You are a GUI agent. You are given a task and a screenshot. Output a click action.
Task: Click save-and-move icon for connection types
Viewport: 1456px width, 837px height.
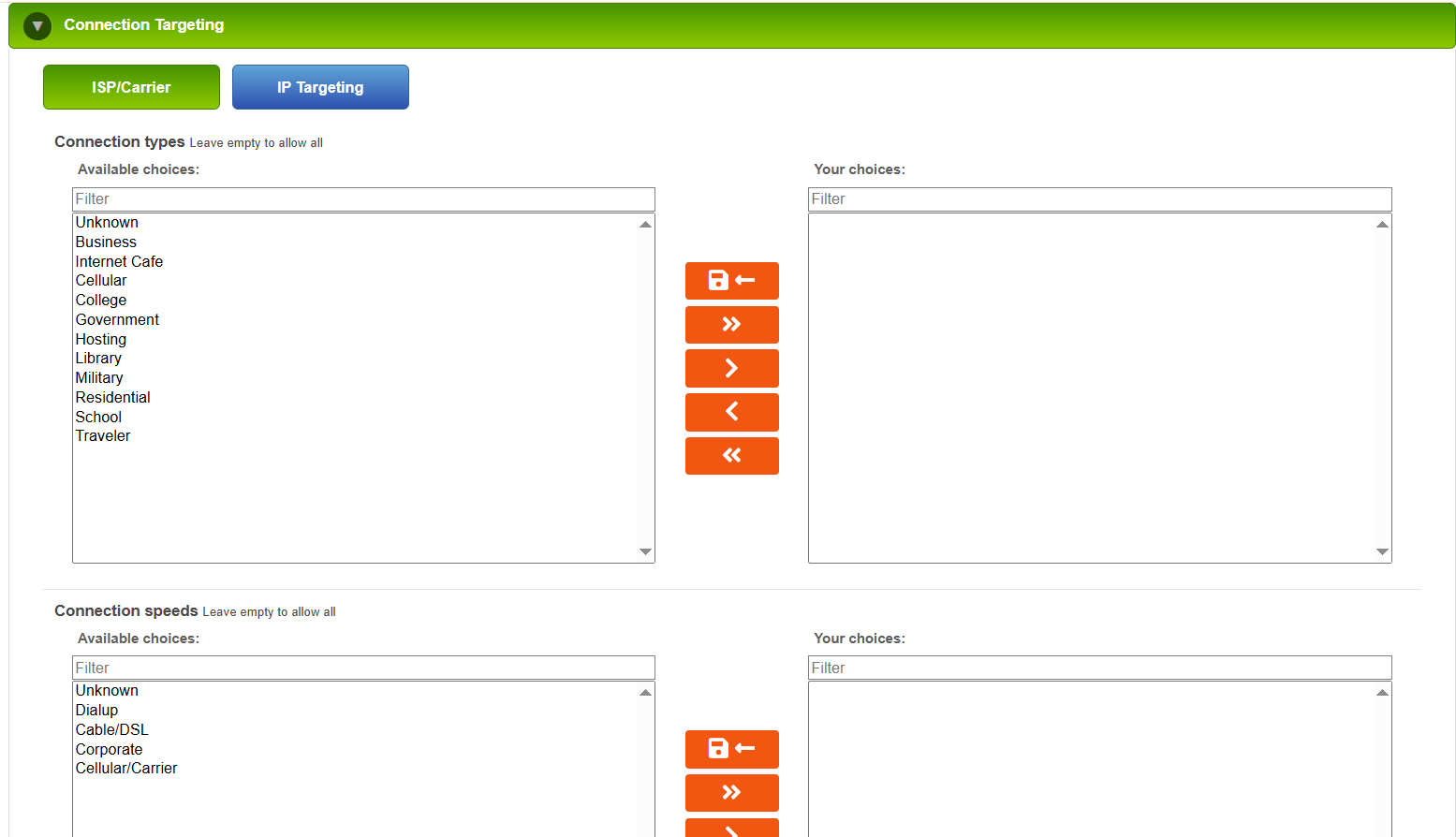coord(732,281)
